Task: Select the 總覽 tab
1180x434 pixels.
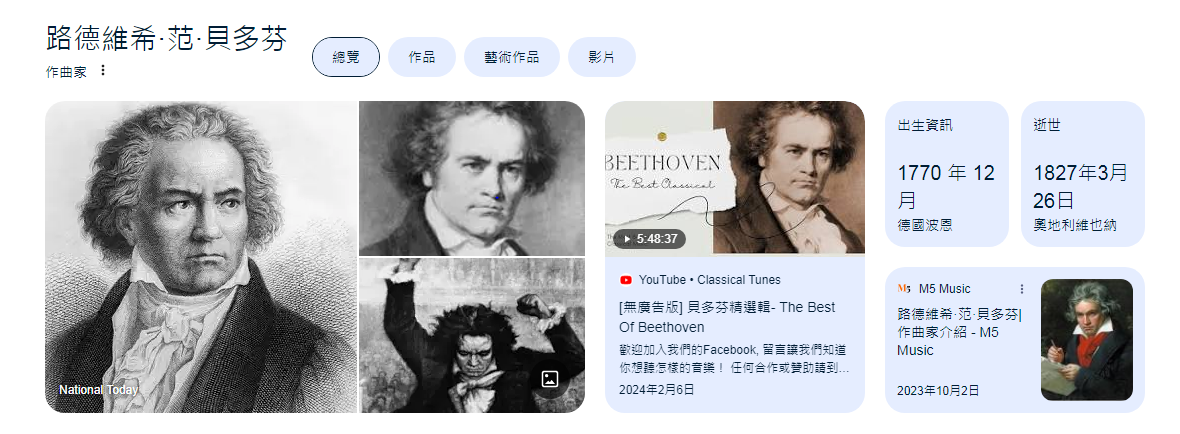Action: click(345, 57)
